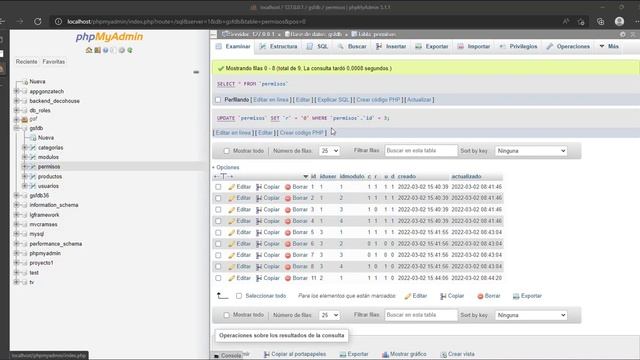
Task: Click the phpMyAdmin home icon
Action: click(89, 50)
